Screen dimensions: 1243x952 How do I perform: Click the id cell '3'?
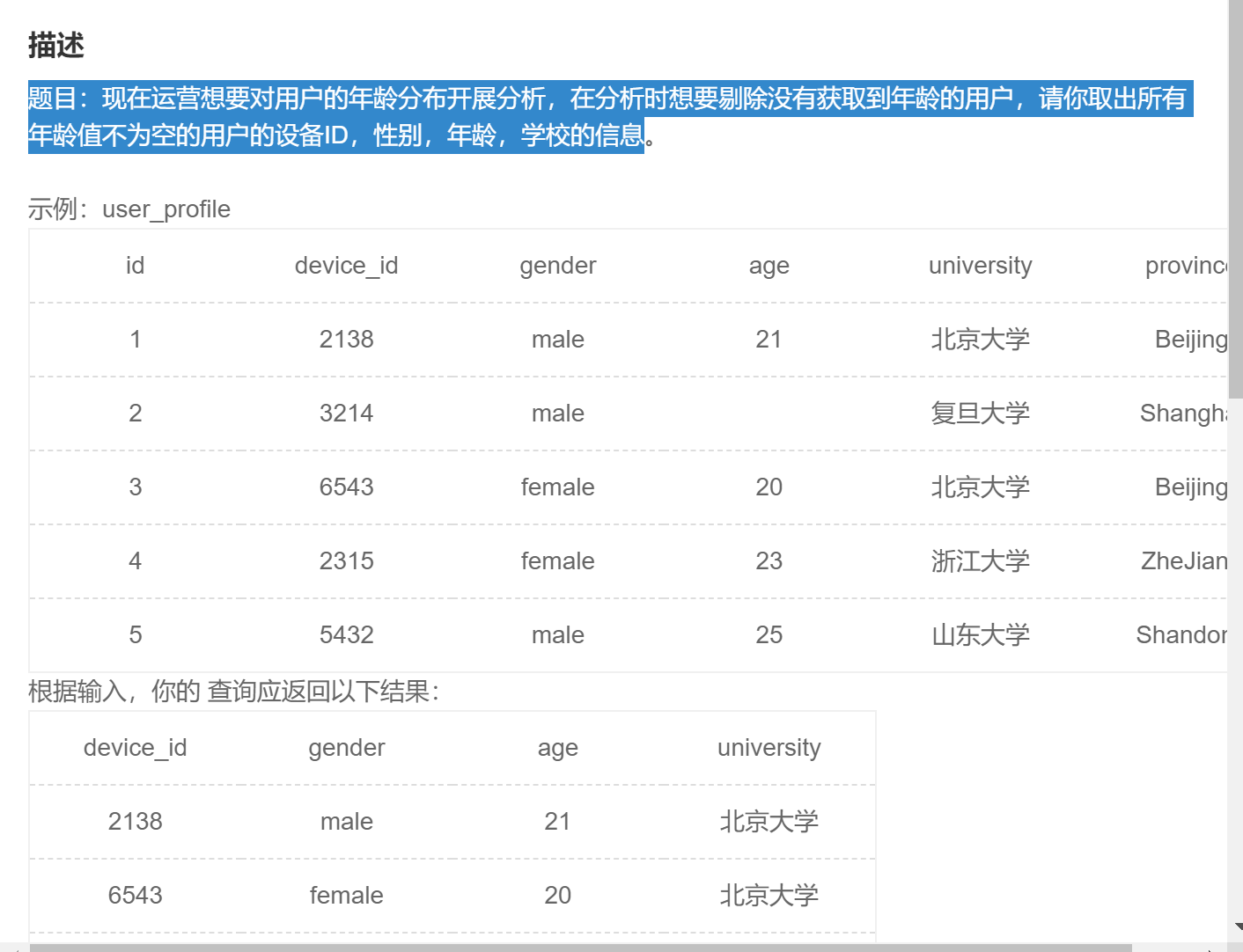click(135, 487)
